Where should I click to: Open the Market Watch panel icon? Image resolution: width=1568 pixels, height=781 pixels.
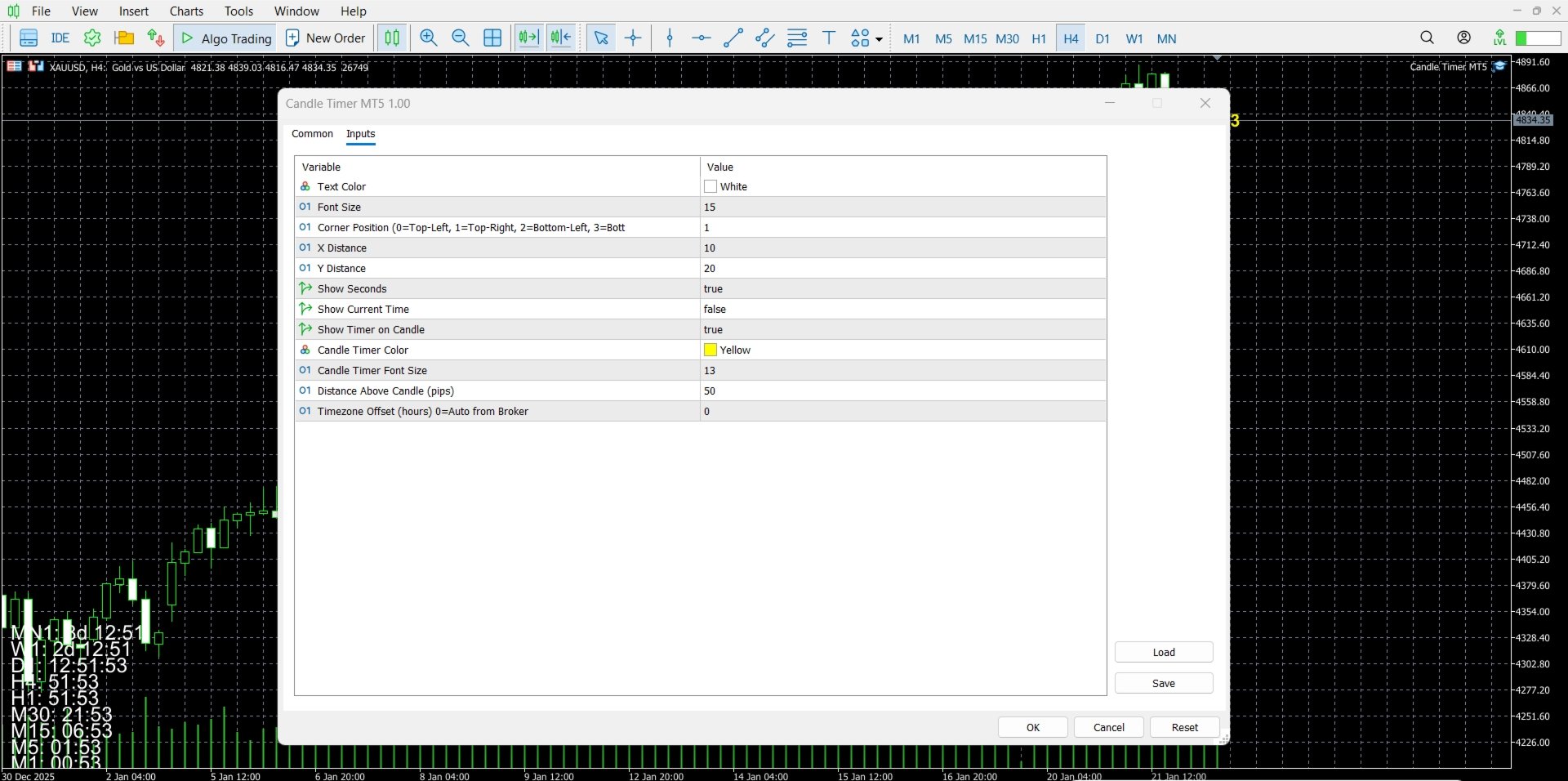click(x=29, y=38)
